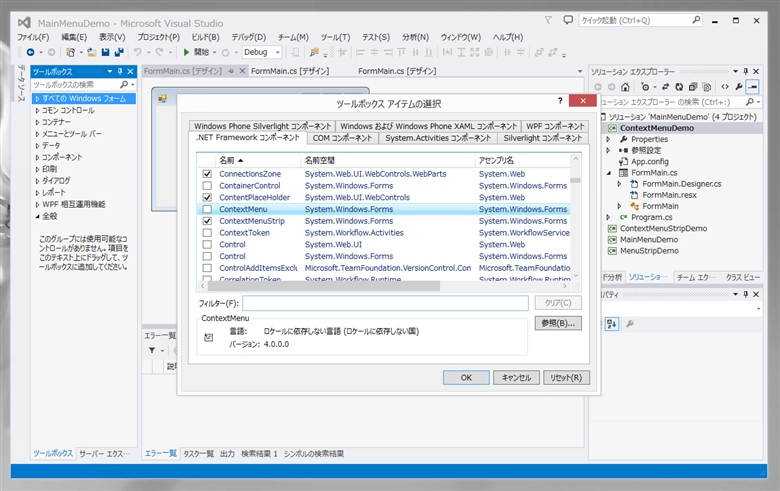Check the ContextToken checkbox
This screenshot has height=491, width=780.
click(x=207, y=233)
